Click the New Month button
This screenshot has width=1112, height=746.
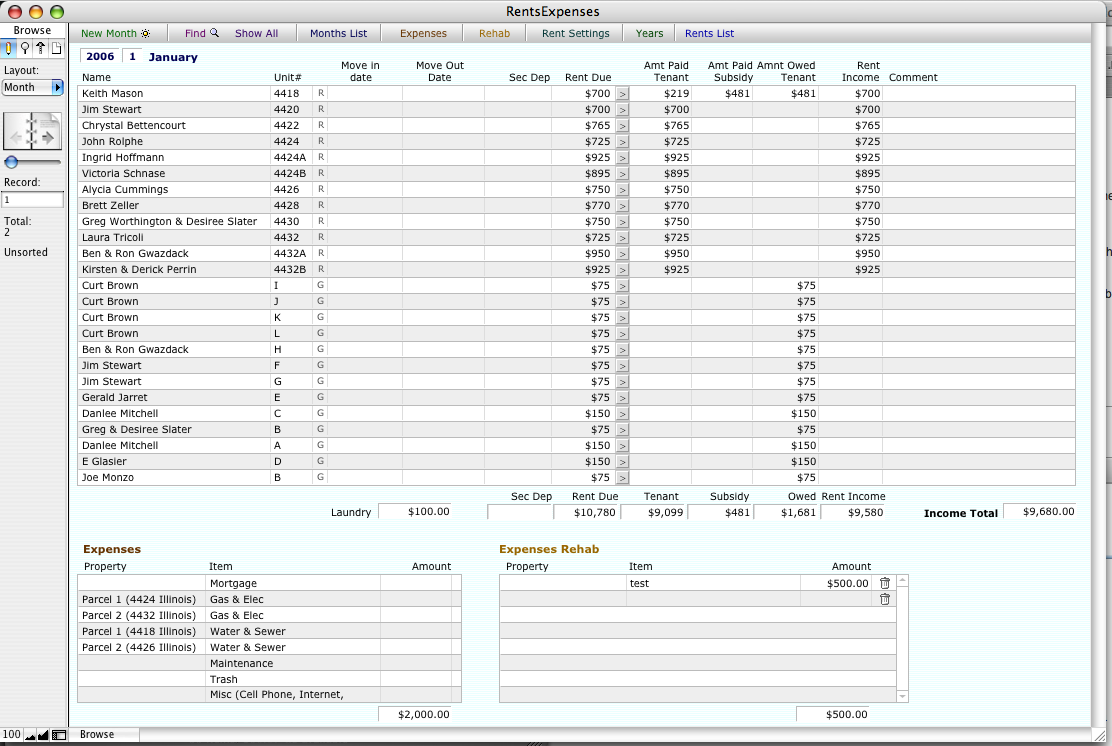pyautogui.click(x=115, y=33)
